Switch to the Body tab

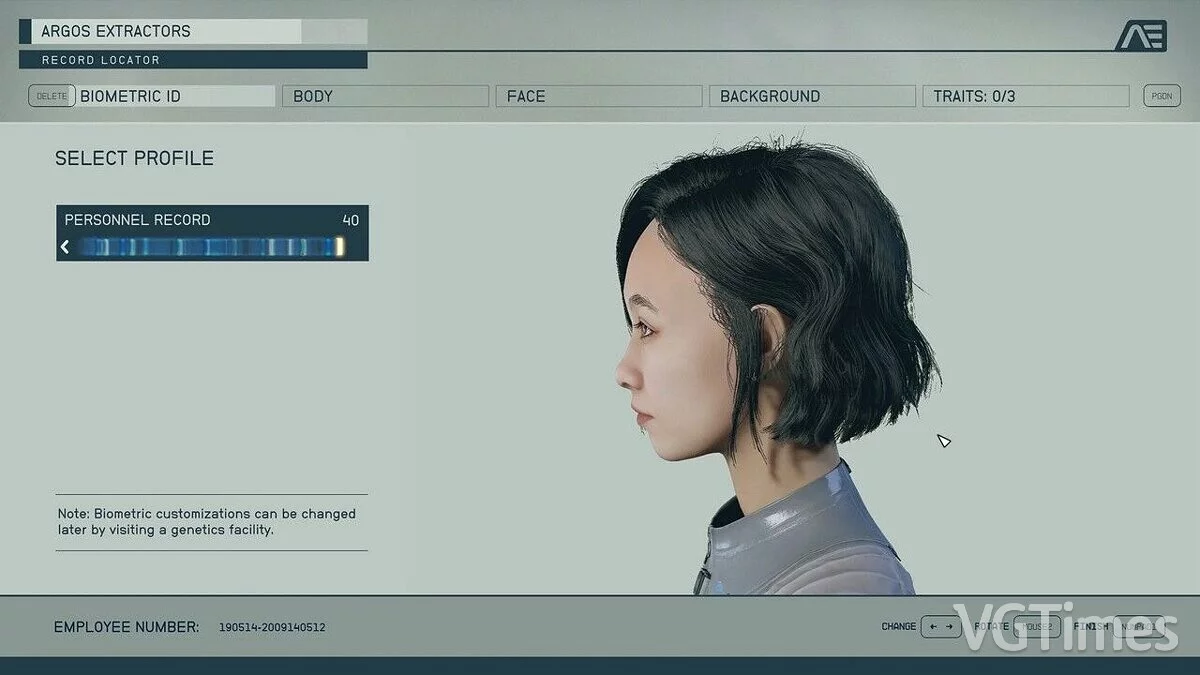pyautogui.click(x=385, y=96)
